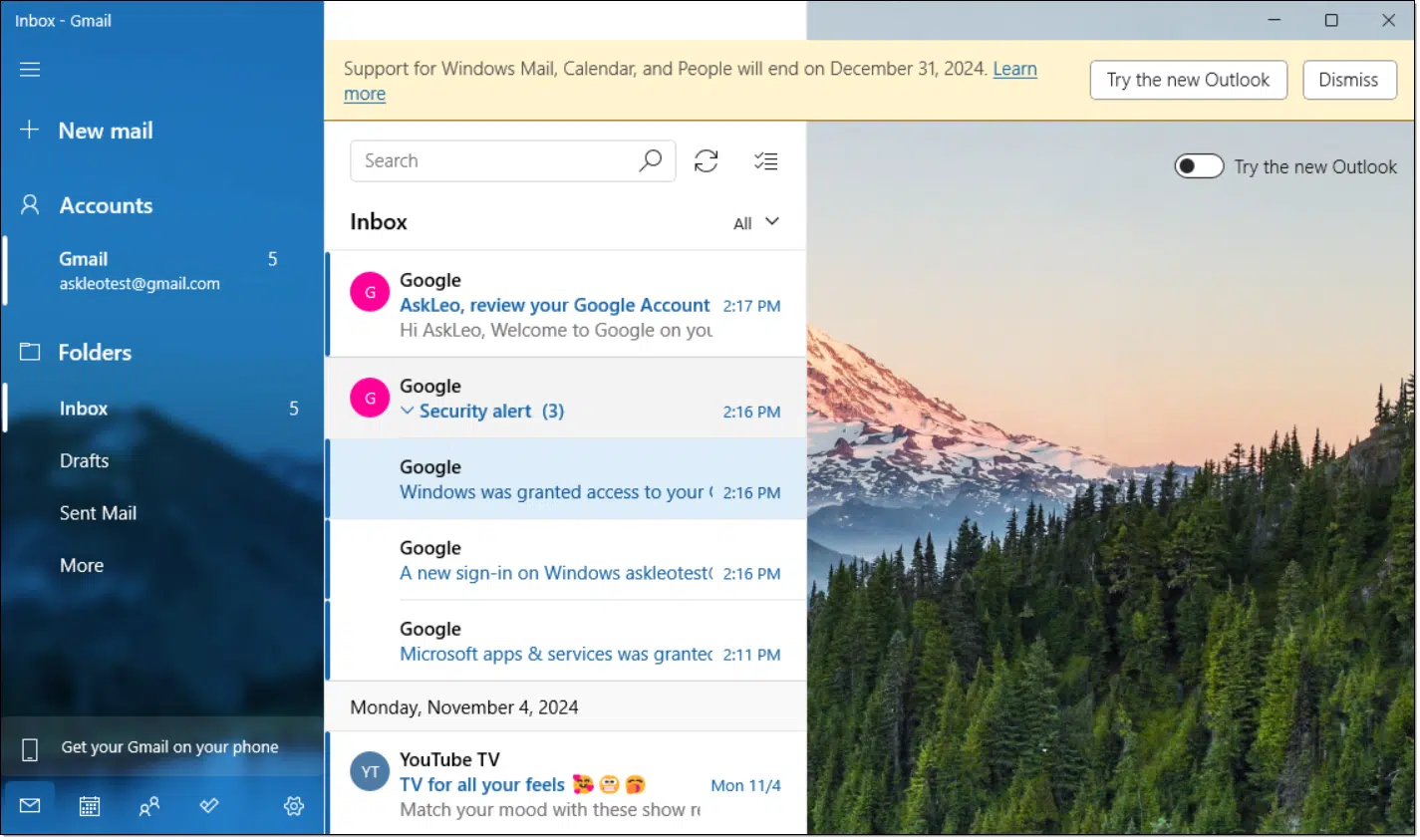
Task: Open the To Do checkmark icon
Action: coord(209,805)
